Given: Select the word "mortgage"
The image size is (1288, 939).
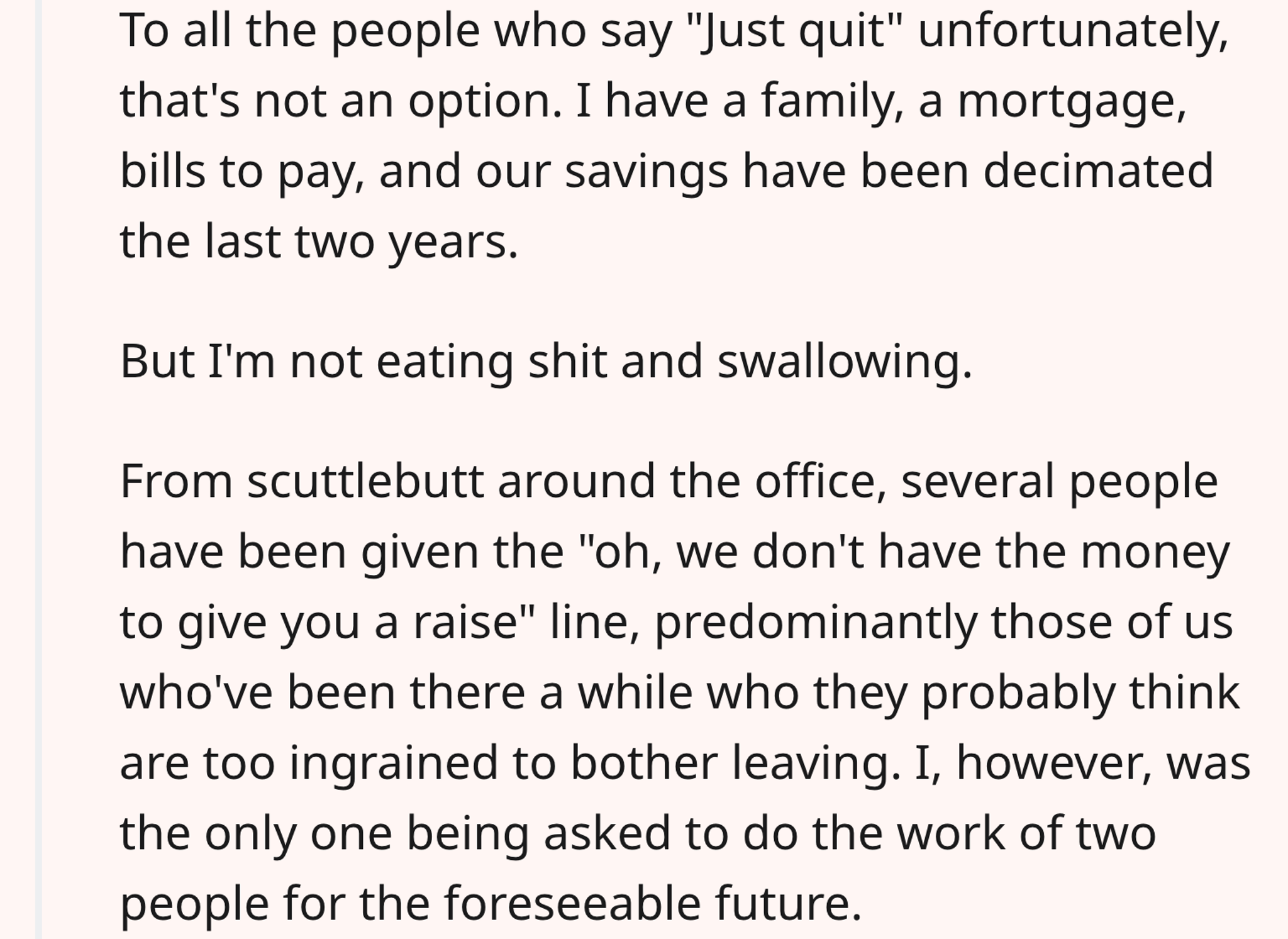Looking at the screenshot, I should coord(1072,102).
